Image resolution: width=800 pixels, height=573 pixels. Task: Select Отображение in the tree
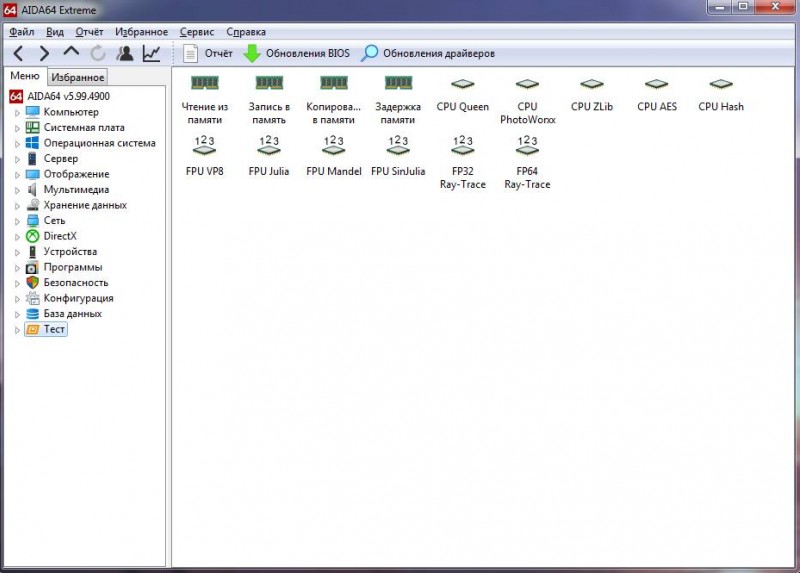[x=67, y=174]
